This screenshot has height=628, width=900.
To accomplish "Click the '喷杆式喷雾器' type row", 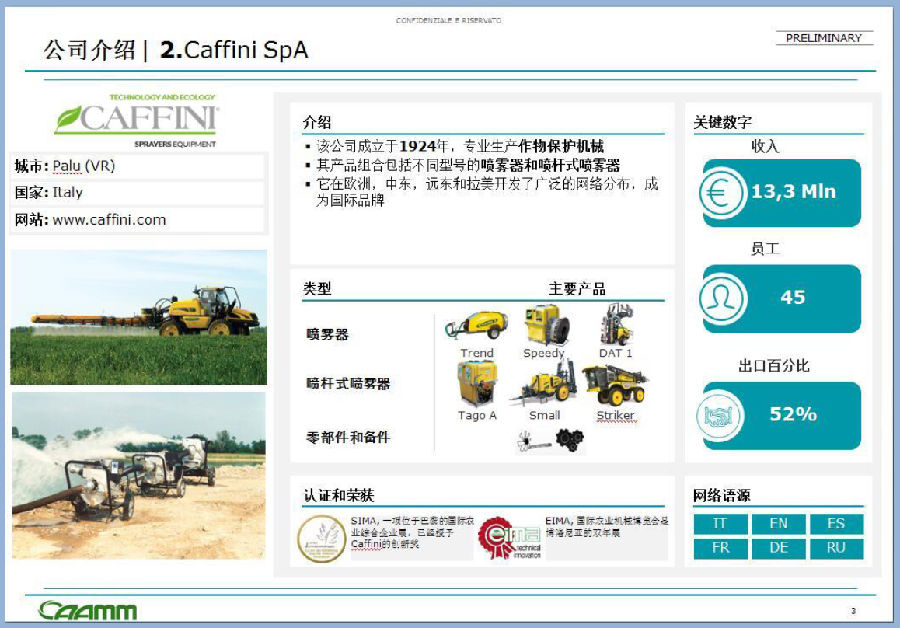I will coord(348,383).
